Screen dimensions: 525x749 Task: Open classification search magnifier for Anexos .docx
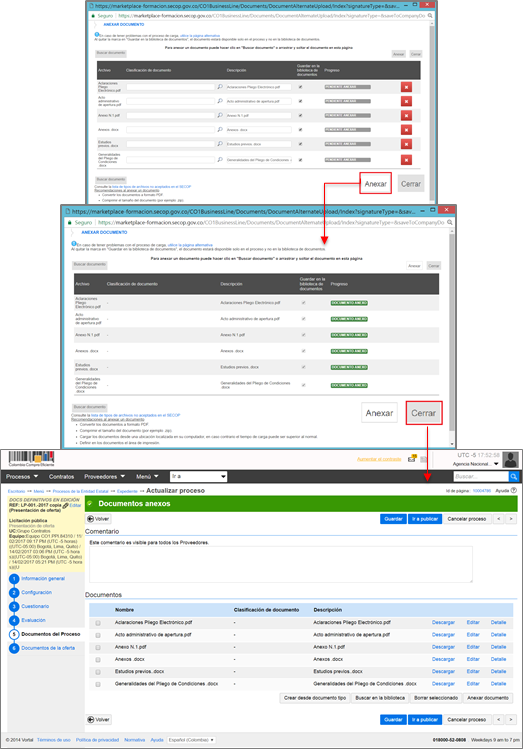(220, 129)
